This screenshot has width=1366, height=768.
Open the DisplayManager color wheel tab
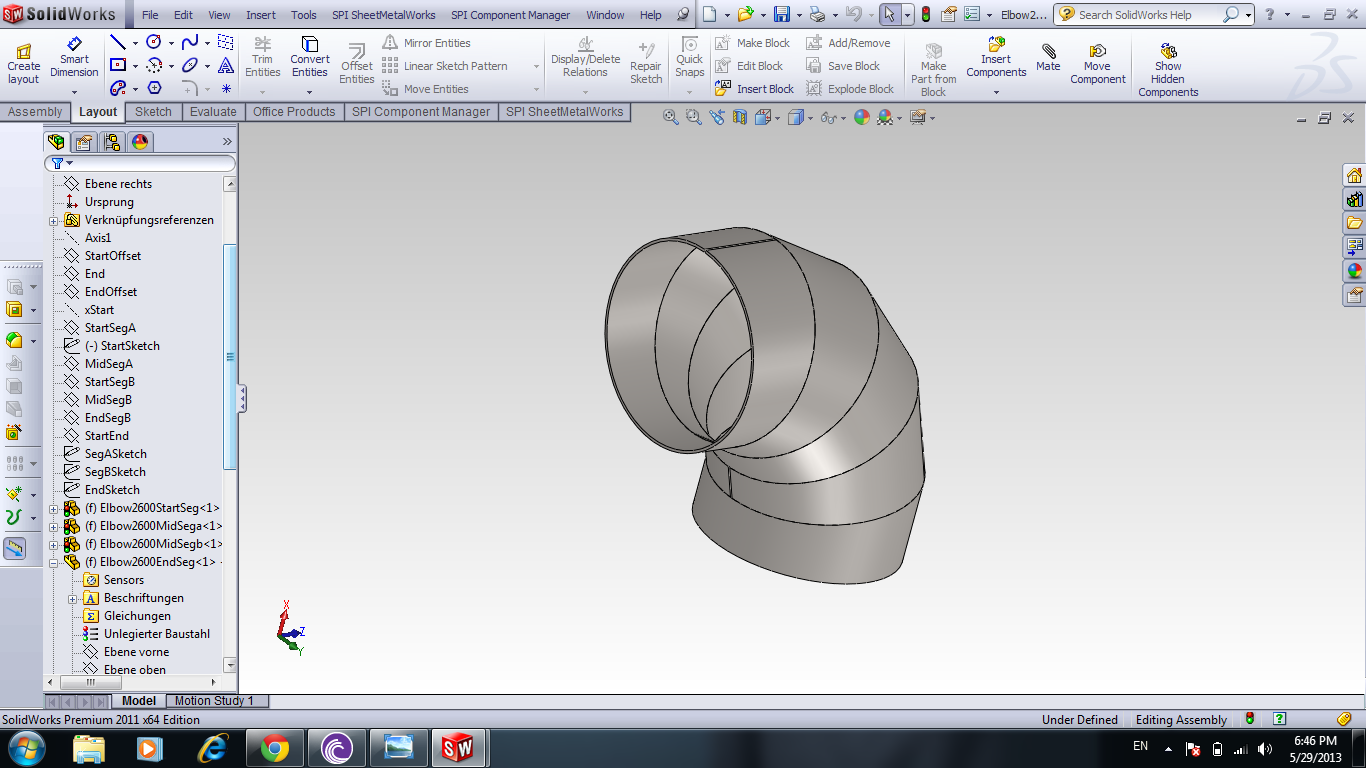140,142
